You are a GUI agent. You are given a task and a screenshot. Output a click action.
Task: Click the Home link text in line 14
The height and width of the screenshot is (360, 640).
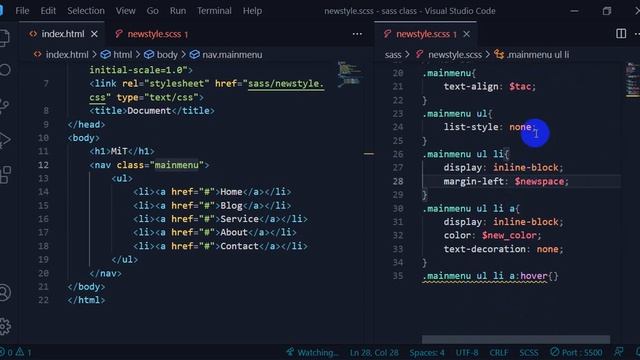click(x=231, y=192)
